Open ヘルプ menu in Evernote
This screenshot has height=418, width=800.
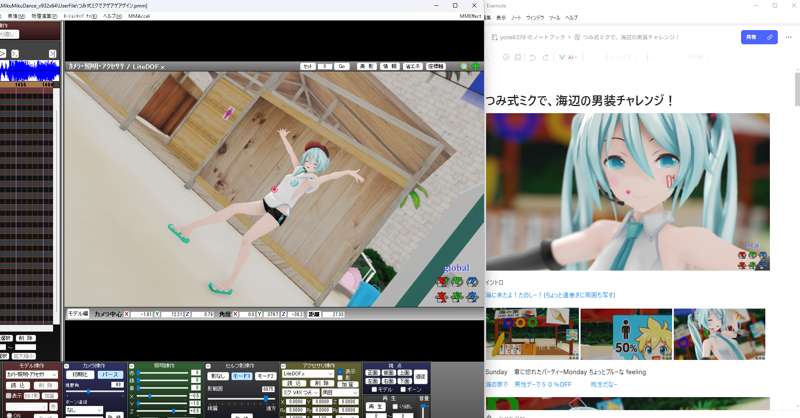tap(571, 18)
